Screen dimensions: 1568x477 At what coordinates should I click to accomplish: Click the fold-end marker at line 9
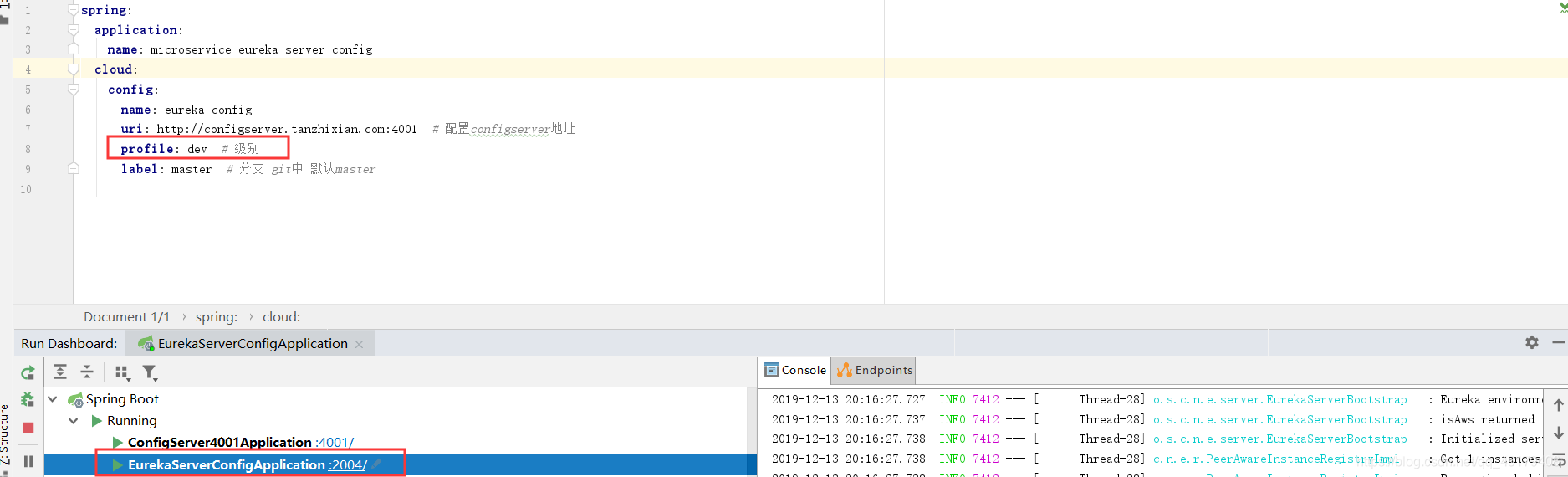click(74, 168)
